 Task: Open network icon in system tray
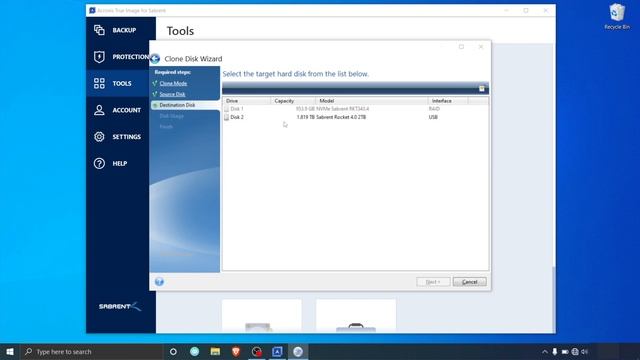click(x=575, y=351)
